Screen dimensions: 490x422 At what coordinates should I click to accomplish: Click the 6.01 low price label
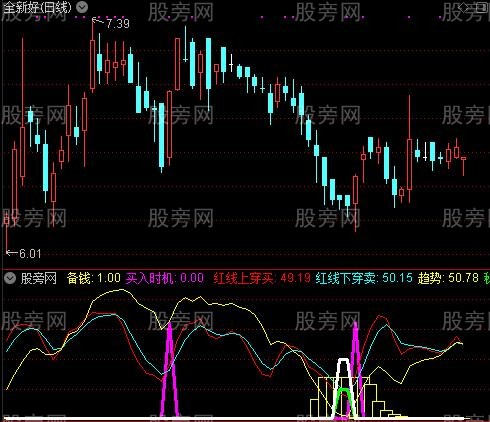click(30, 254)
